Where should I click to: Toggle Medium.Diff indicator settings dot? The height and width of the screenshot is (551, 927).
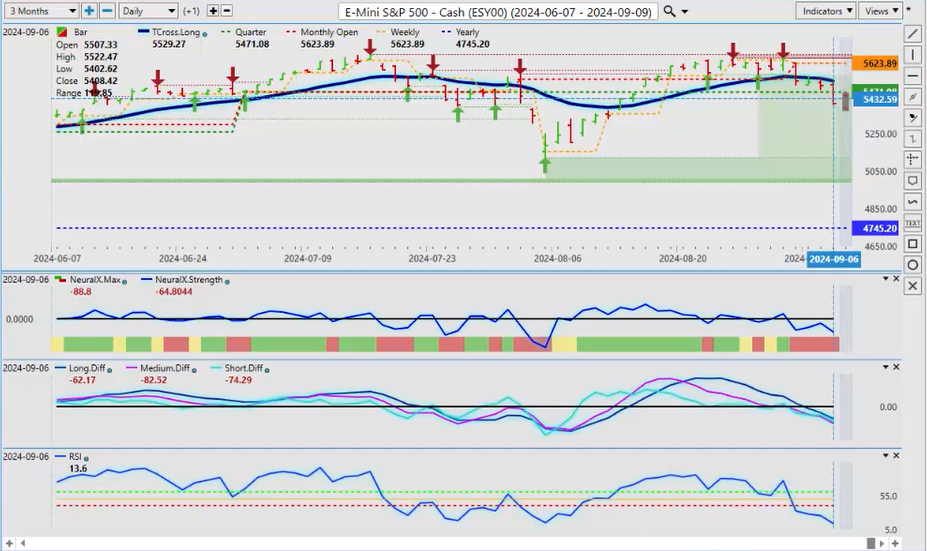tap(194, 370)
